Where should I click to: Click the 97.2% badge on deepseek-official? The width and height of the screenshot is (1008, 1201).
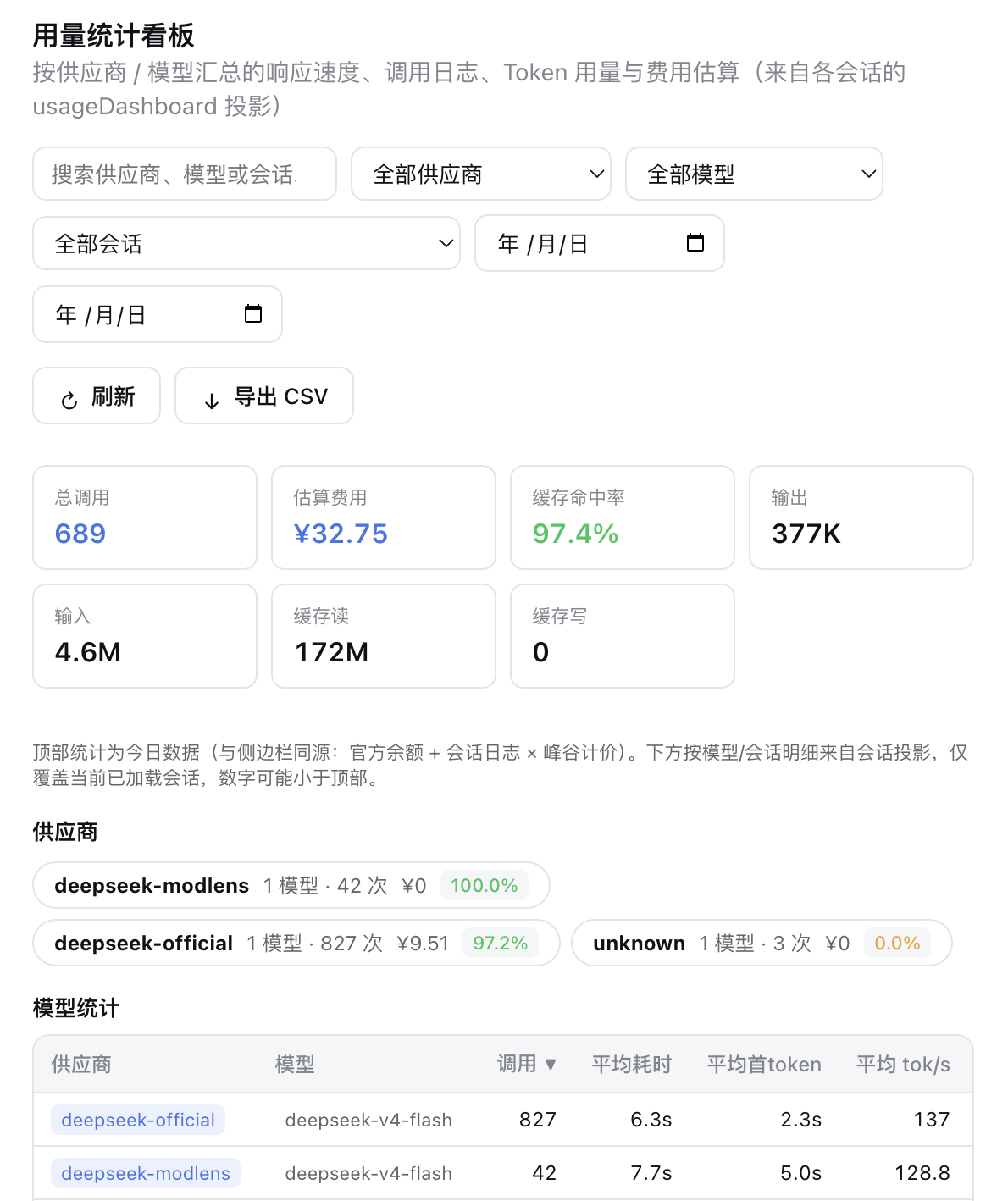point(501,943)
